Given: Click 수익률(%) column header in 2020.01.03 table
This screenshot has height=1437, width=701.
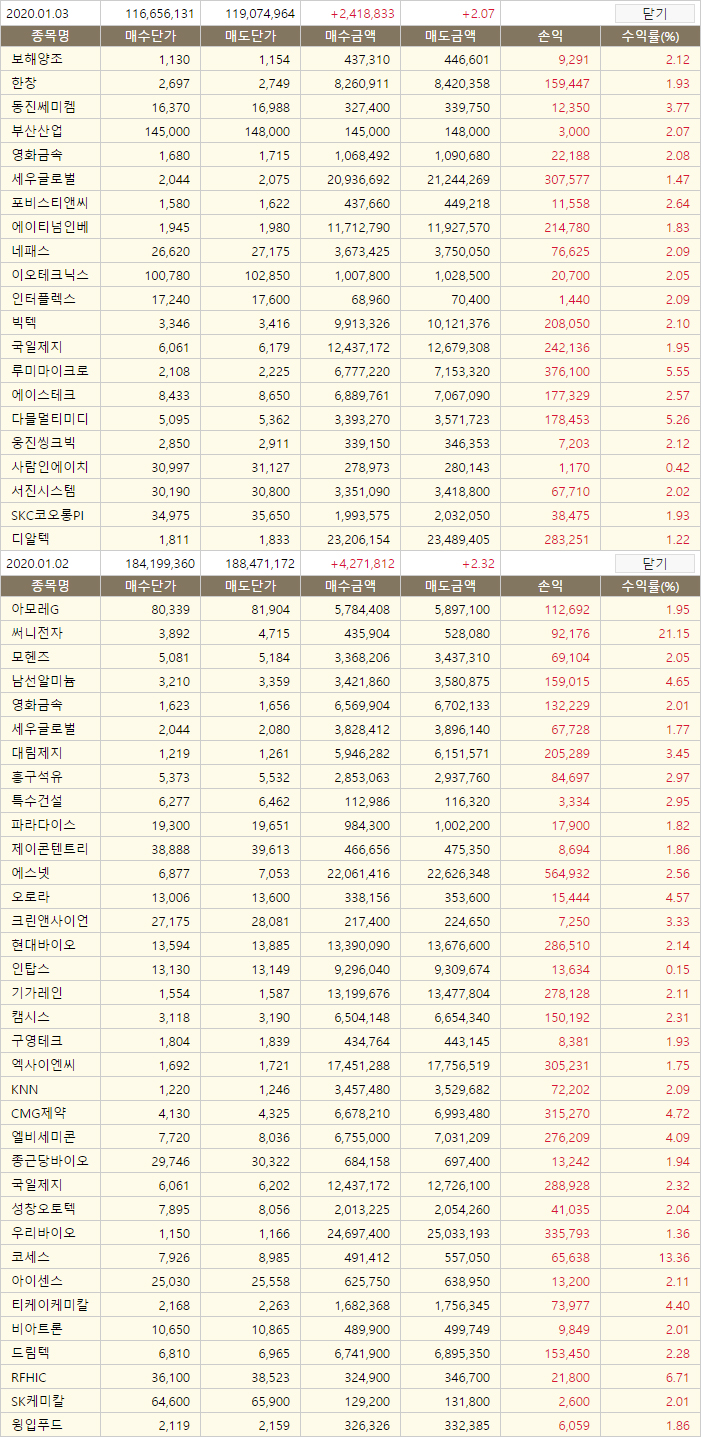Looking at the screenshot, I should [650, 36].
